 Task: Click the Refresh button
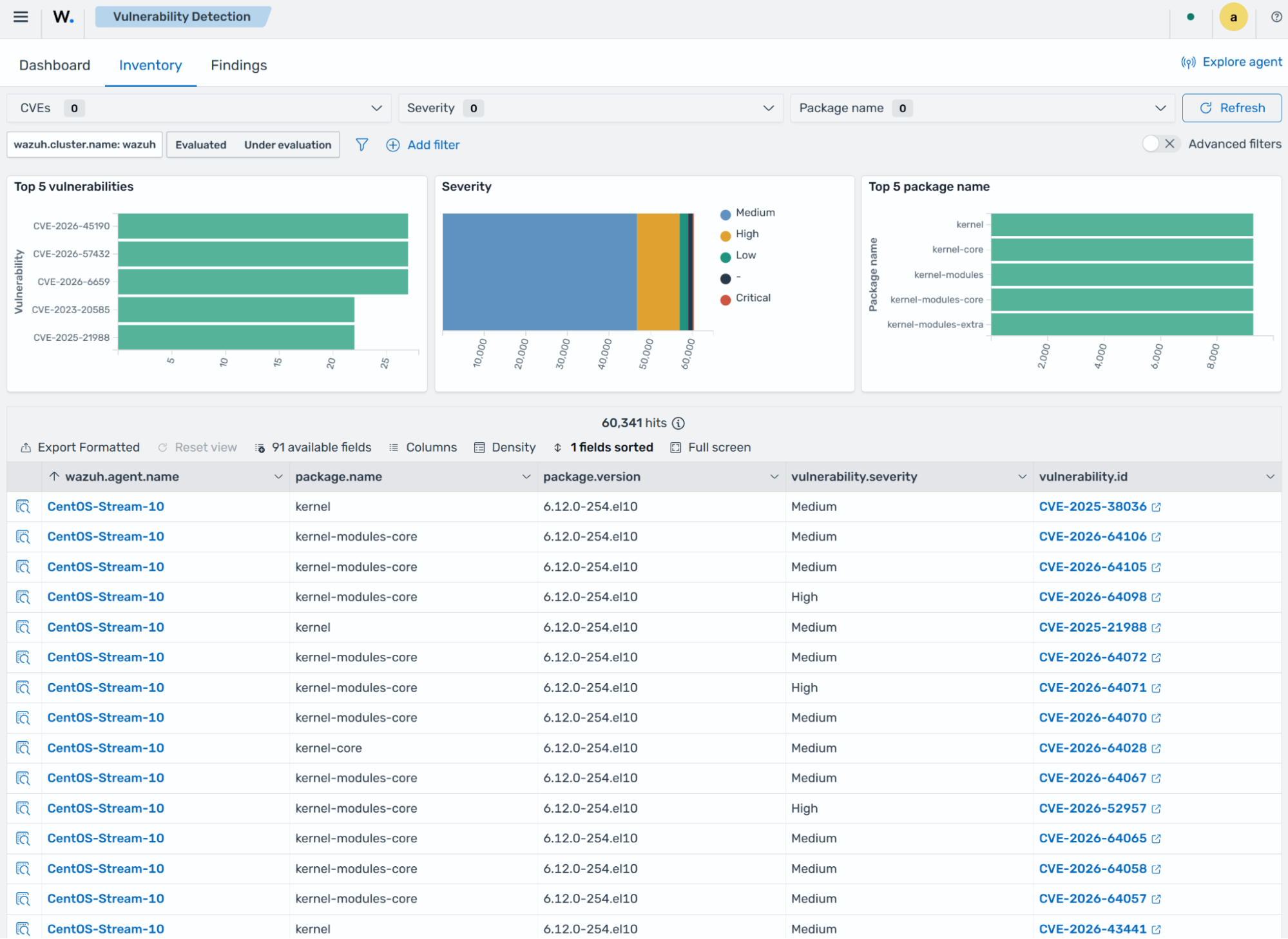(1231, 108)
